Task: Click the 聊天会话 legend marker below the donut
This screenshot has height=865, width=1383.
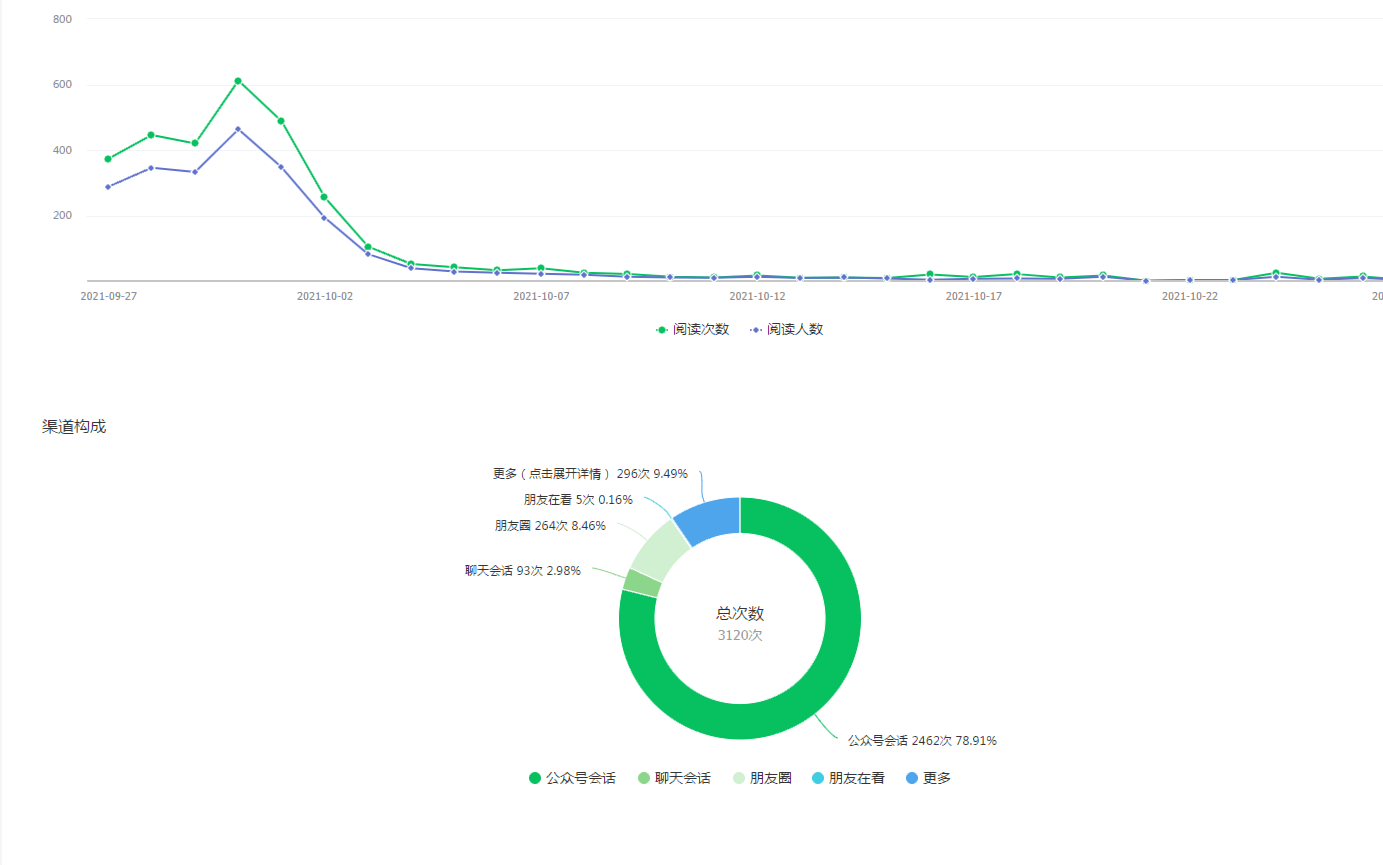Action: click(x=644, y=778)
